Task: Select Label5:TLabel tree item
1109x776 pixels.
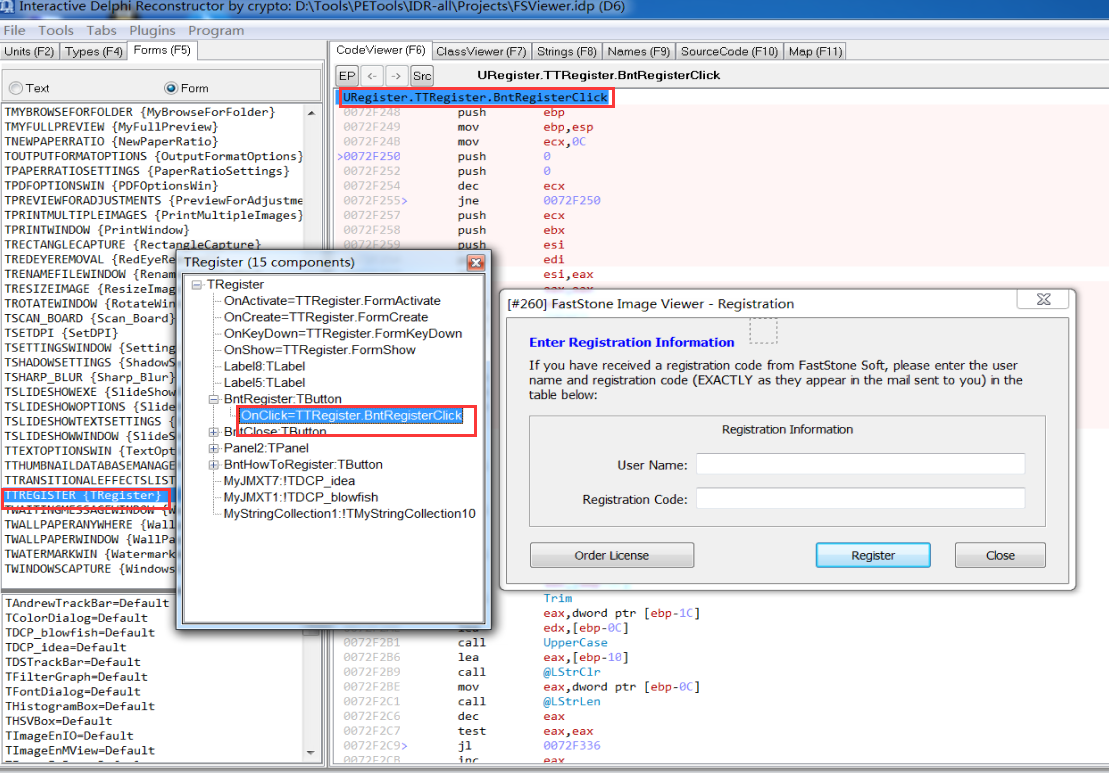Action: pos(264,383)
